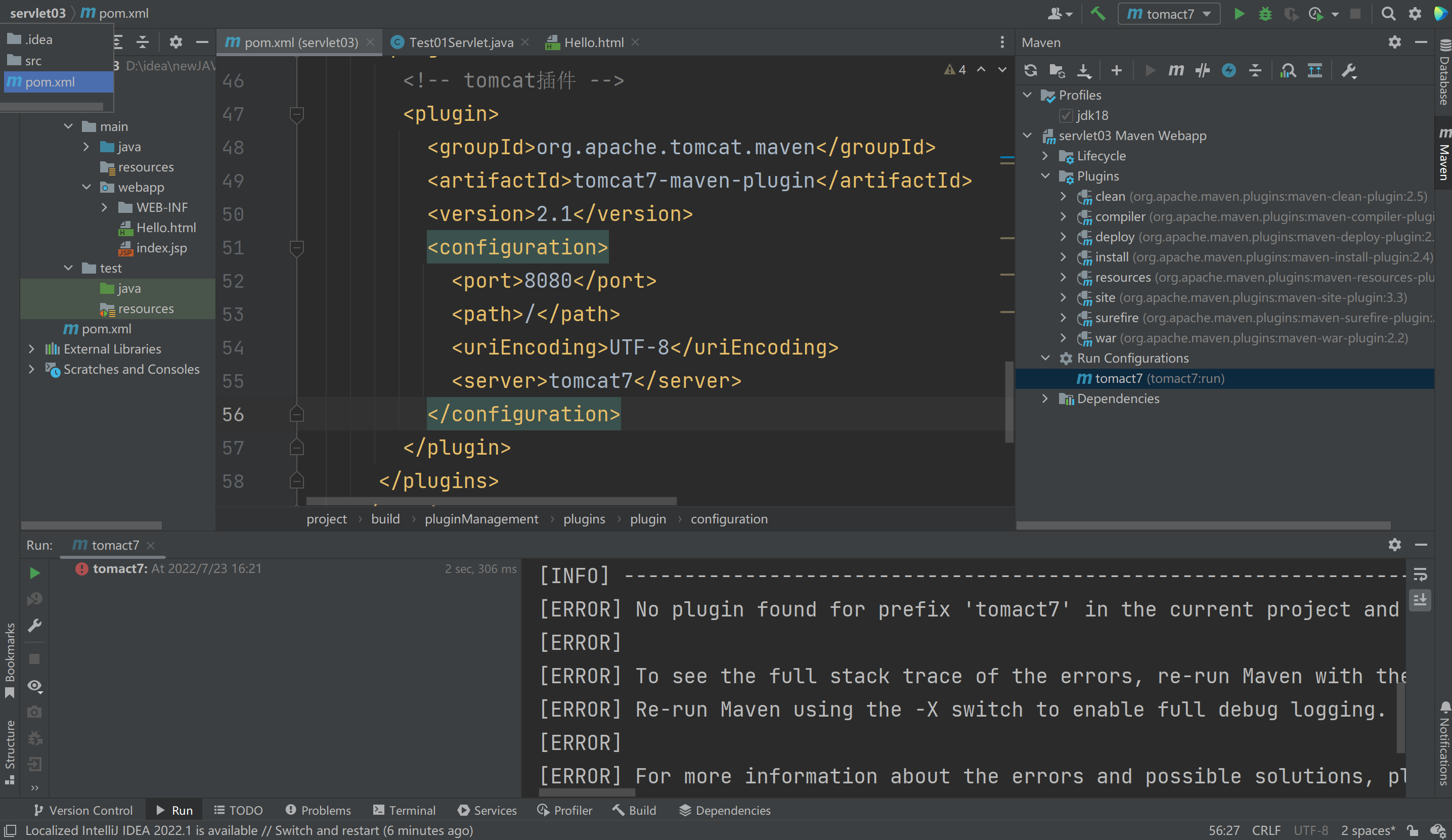Show Maven dependency analyzer

click(x=1288, y=71)
